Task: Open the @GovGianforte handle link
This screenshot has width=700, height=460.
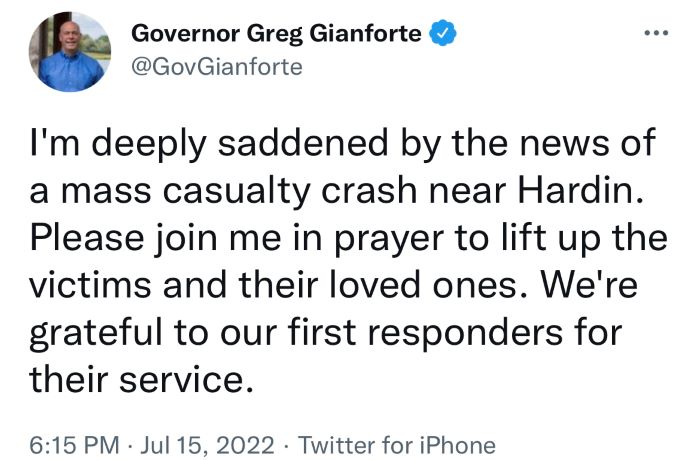Action: point(217,67)
